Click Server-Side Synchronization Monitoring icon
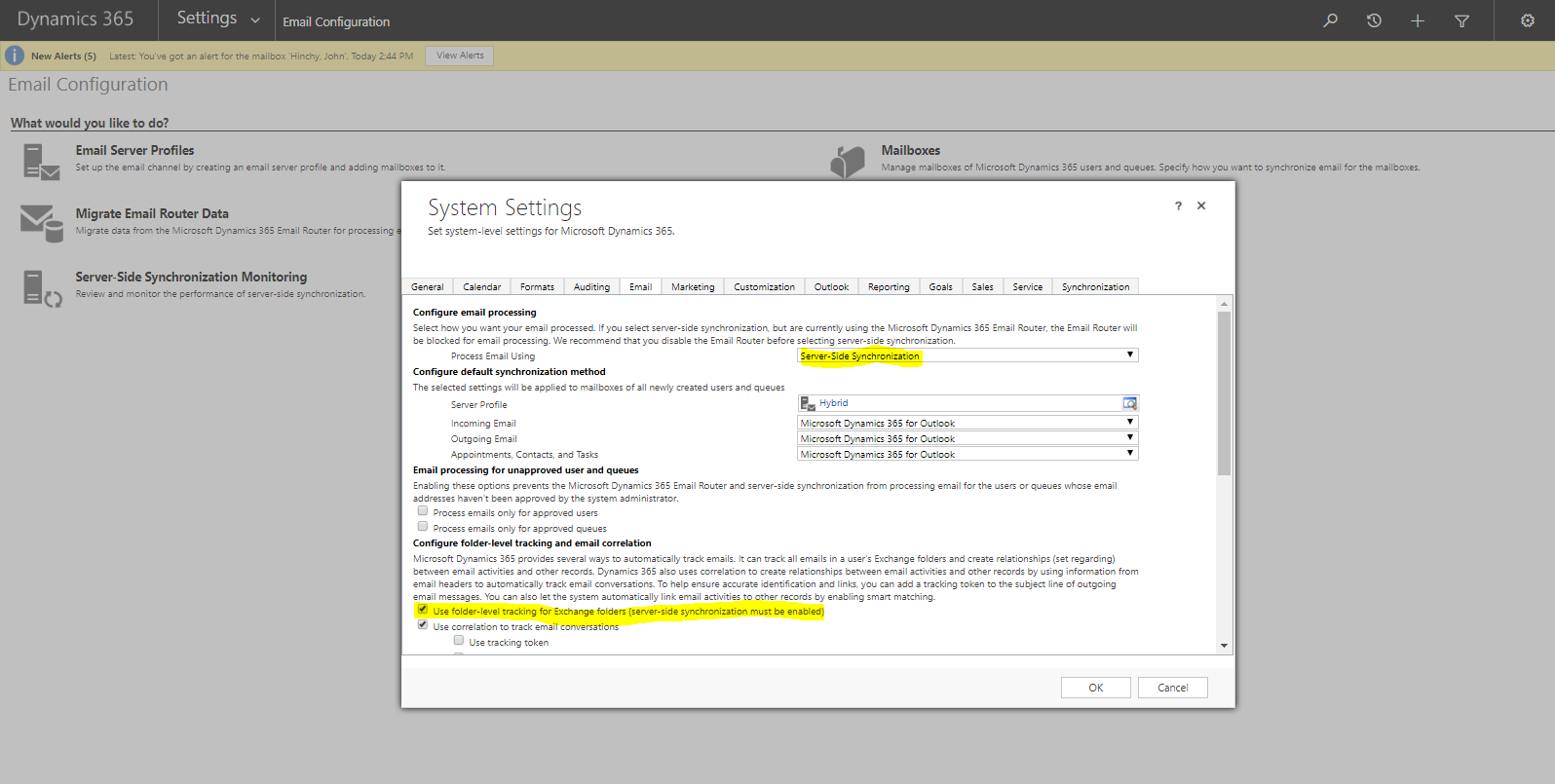This screenshot has width=1555, height=784. coord(42,289)
